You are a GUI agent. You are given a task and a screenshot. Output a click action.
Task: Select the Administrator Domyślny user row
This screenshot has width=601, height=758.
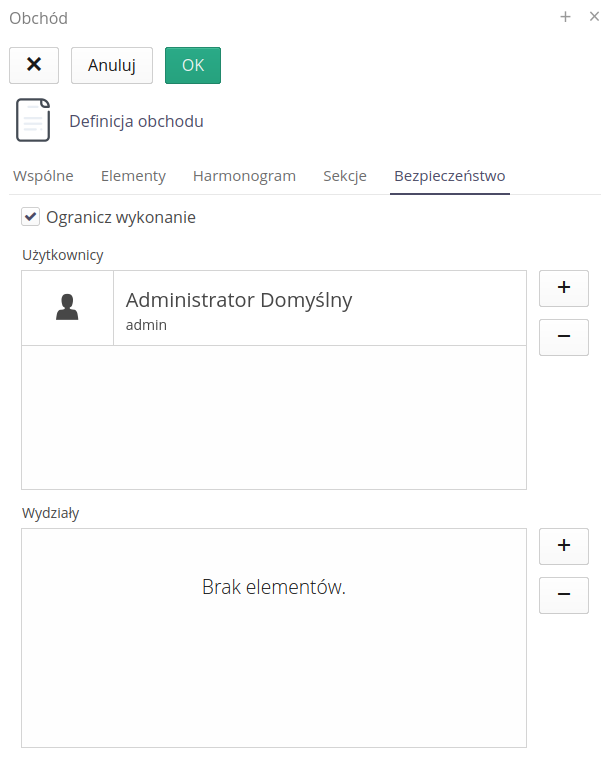click(320, 308)
